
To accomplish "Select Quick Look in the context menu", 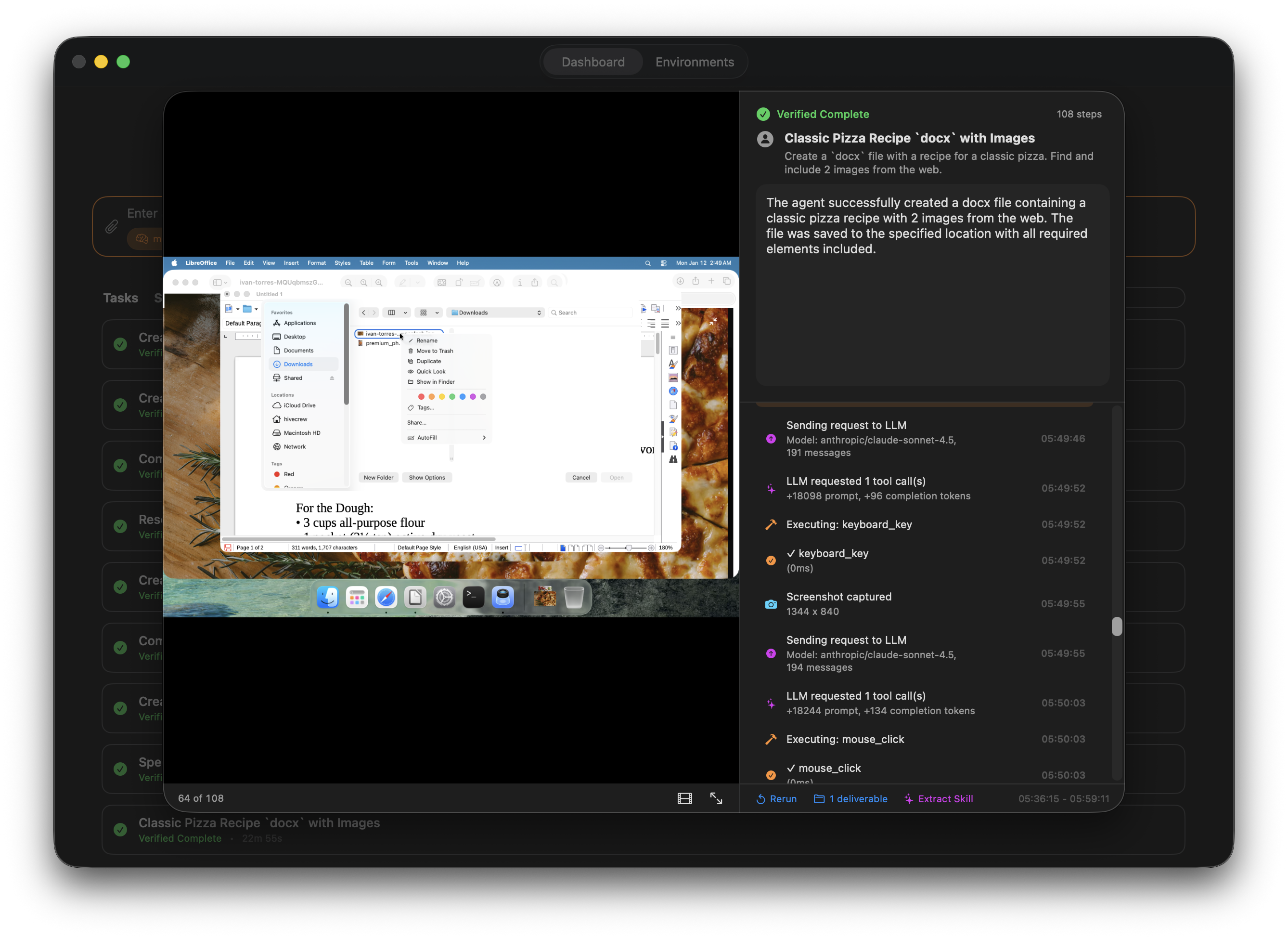I will pos(431,372).
